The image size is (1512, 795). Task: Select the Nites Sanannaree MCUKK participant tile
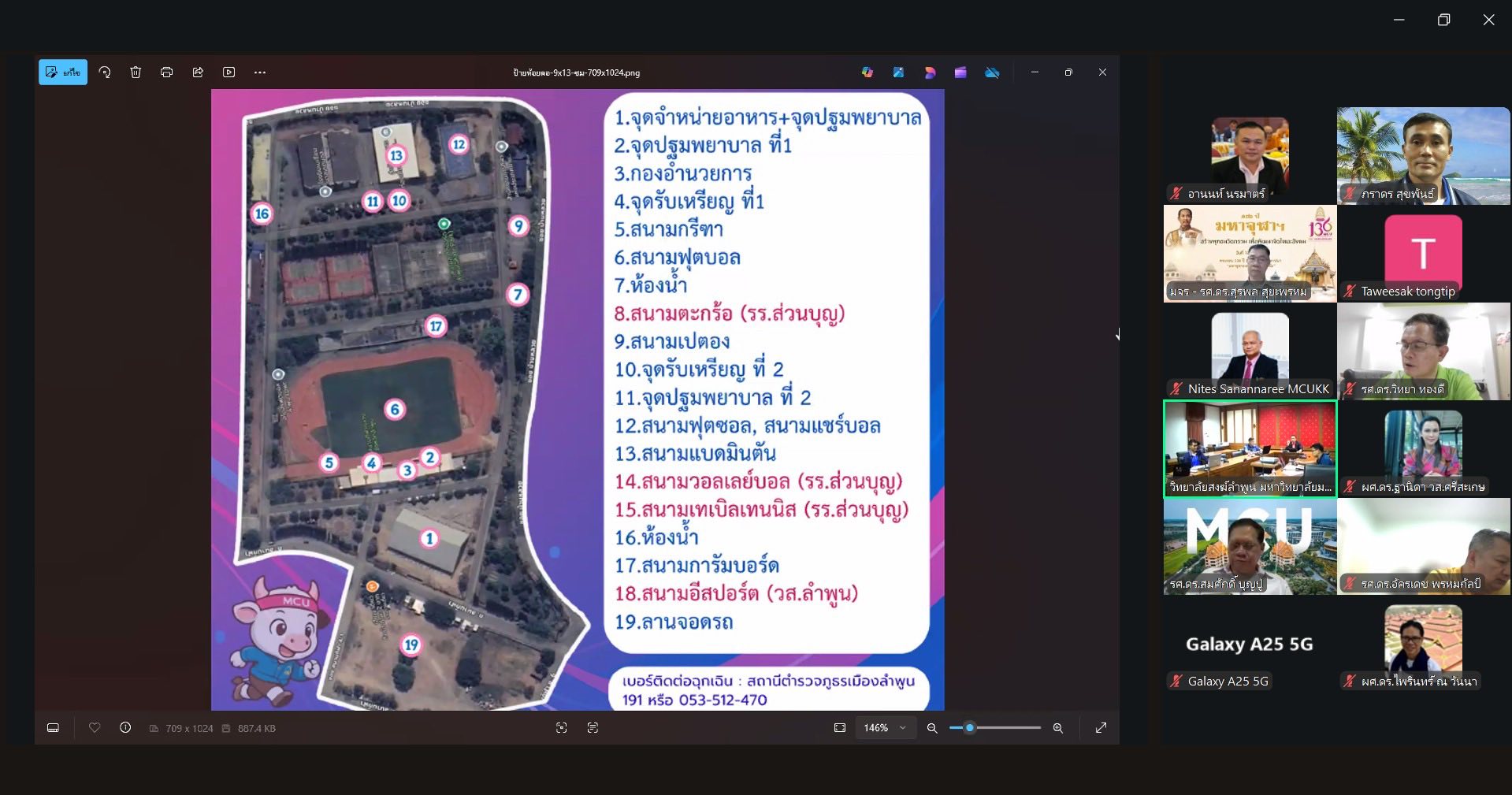[x=1250, y=351]
